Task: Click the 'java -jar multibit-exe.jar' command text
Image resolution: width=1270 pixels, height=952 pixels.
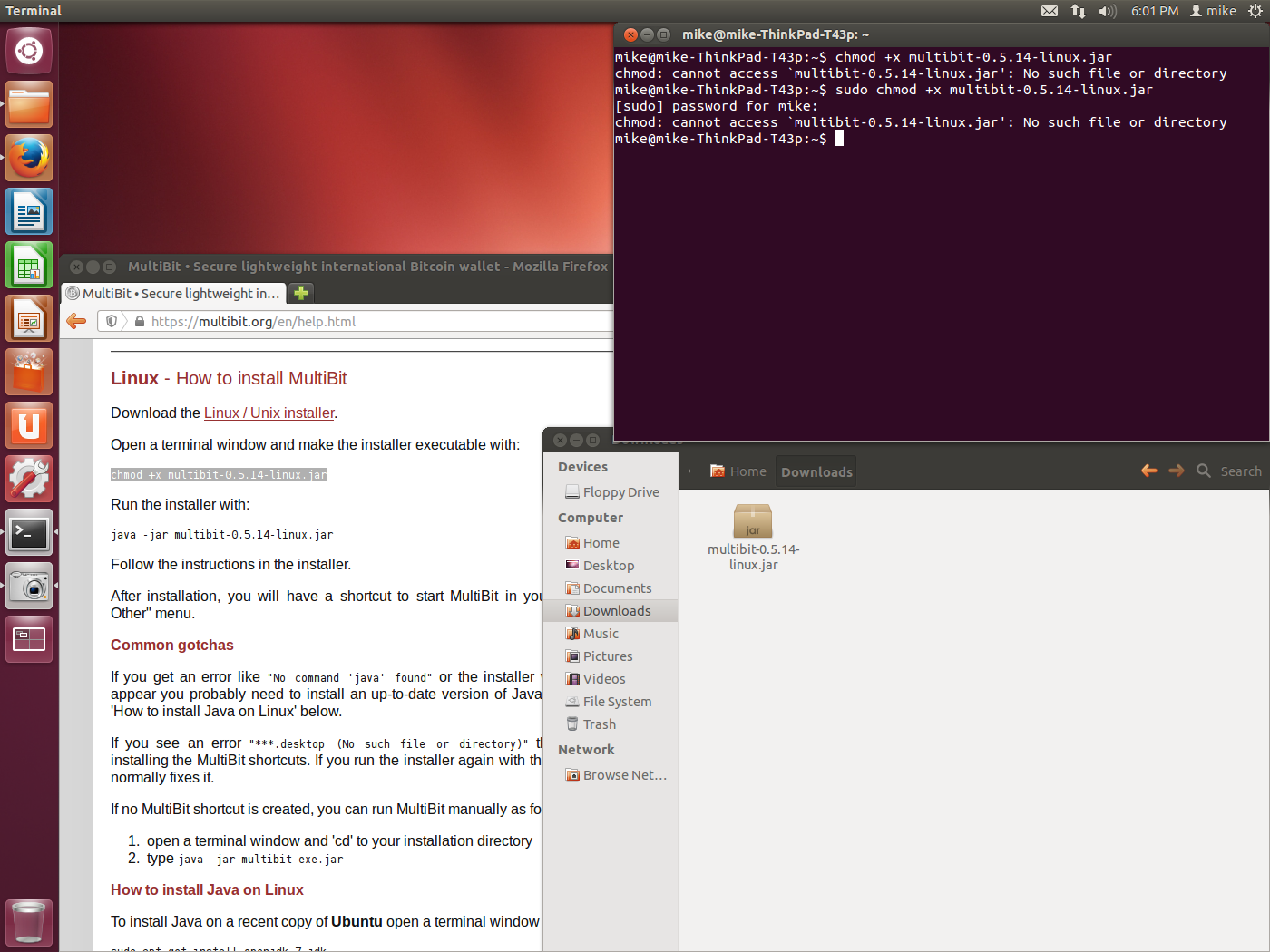Action: (260, 860)
